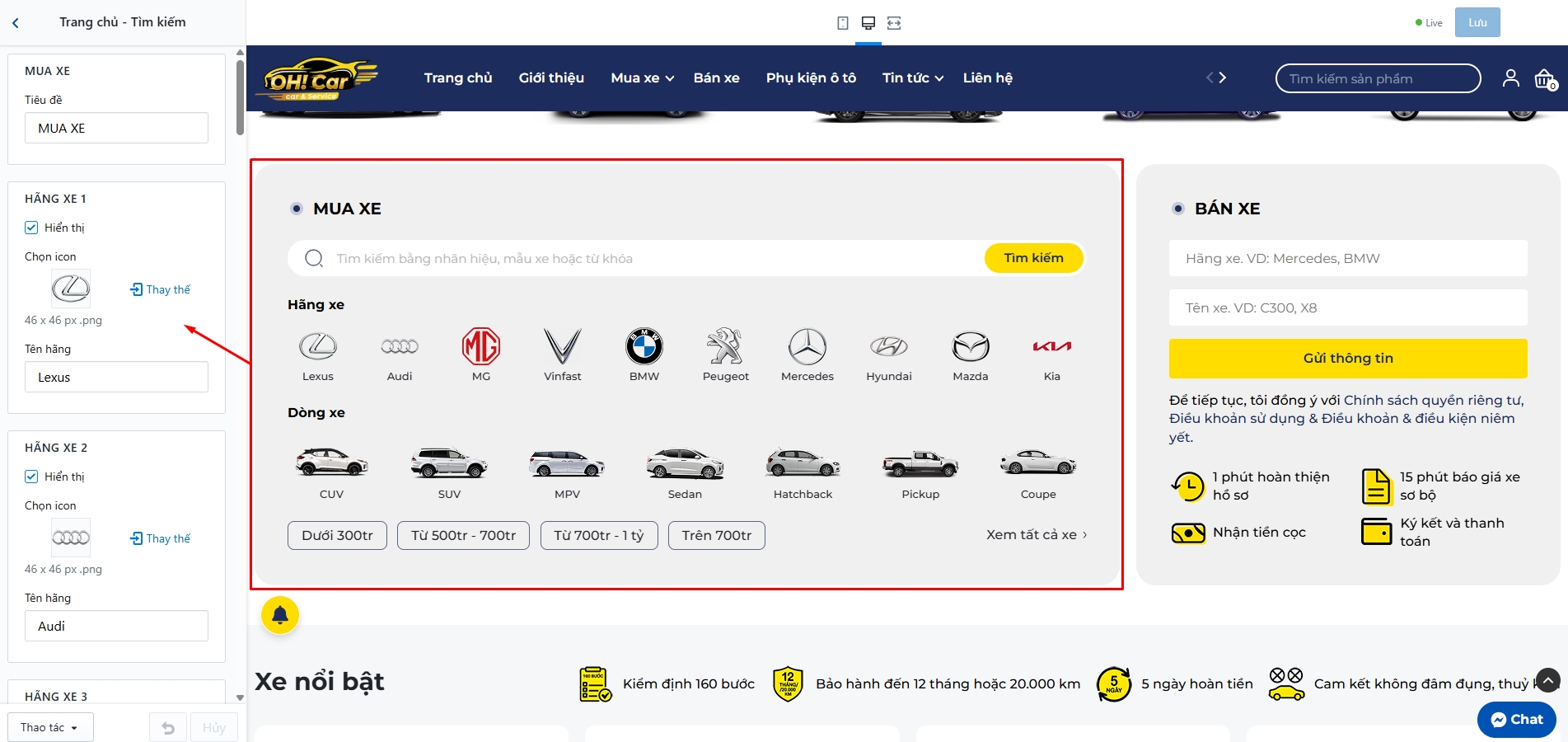Toggle Hiển thị checkbox for Hãng xe 2
The image size is (1568, 742).
pyautogui.click(x=31, y=477)
